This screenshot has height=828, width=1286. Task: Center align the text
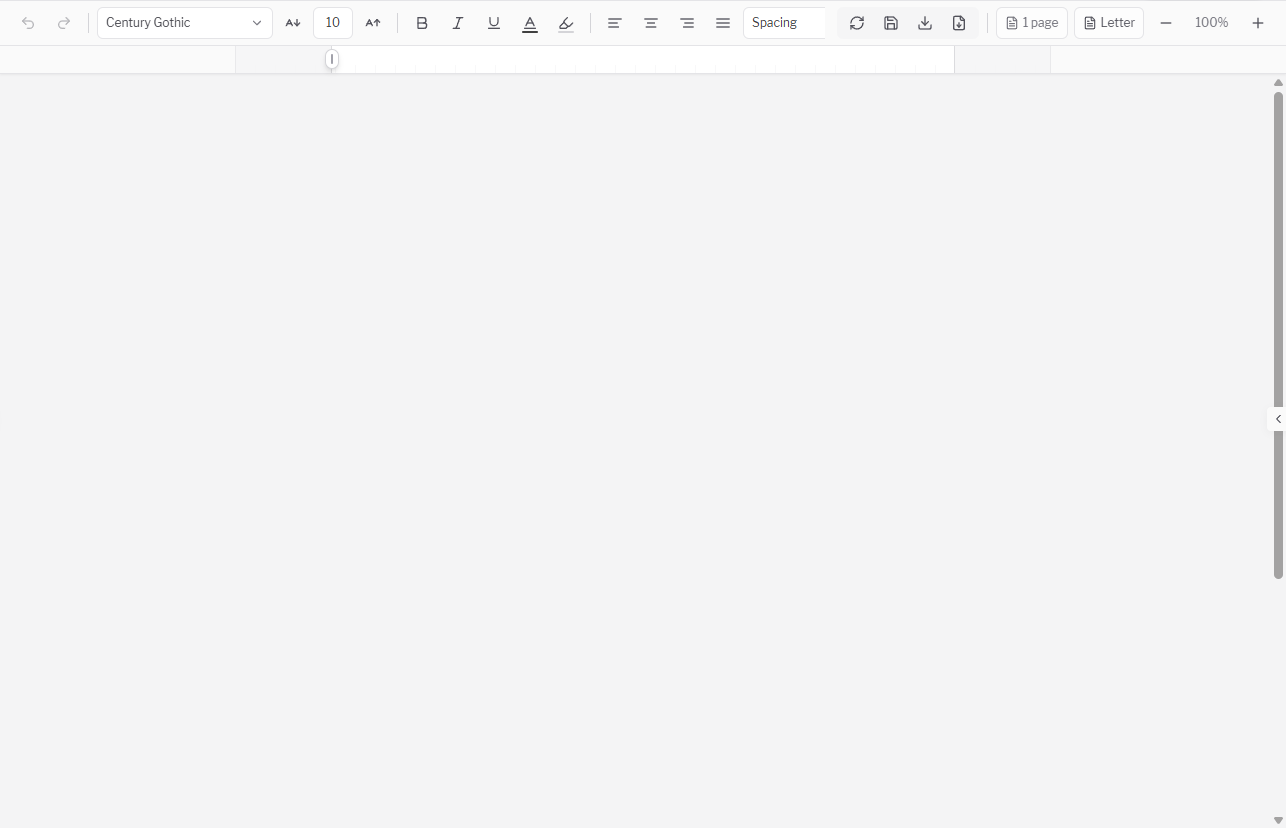coord(651,23)
